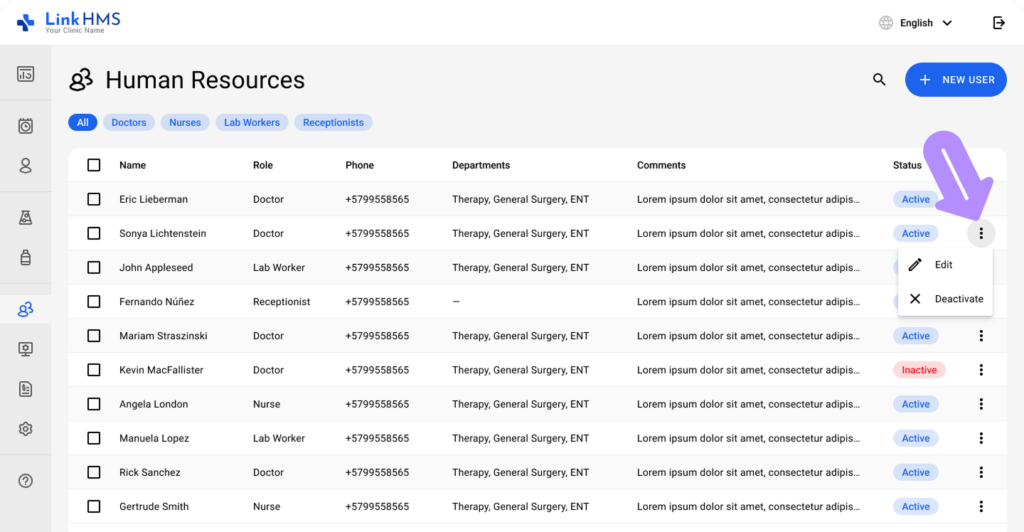Viewport: 1024px width, 532px height.
Task: Click the search magnifier icon
Action: click(x=879, y=80)
